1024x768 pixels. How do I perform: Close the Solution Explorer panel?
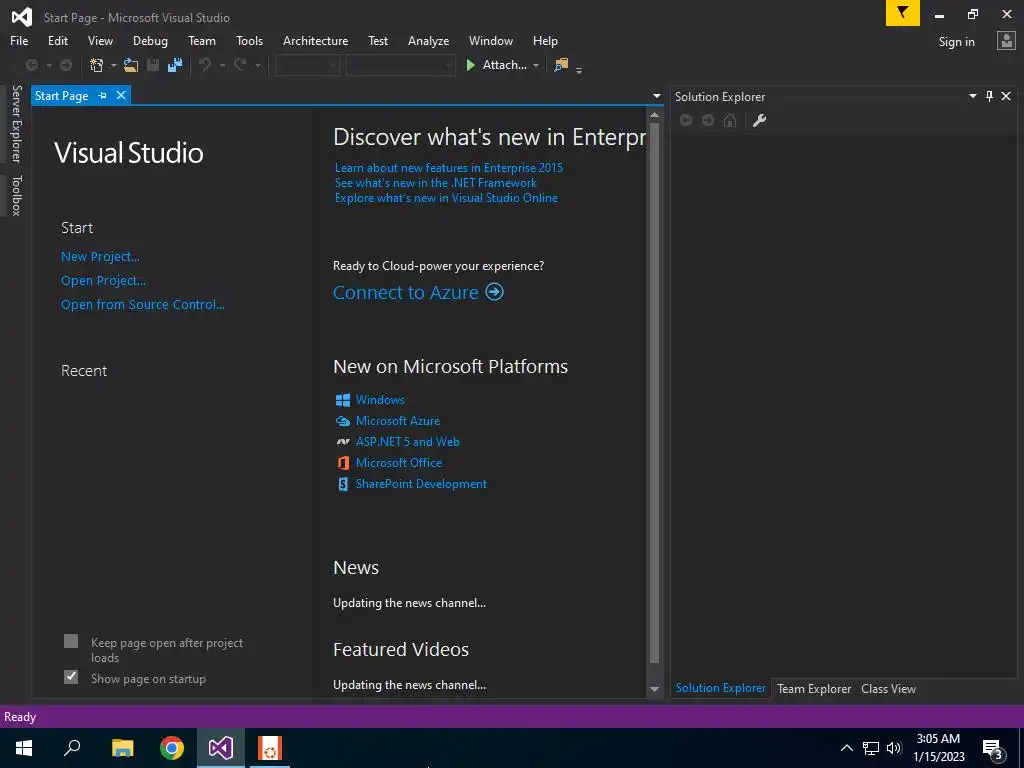tap(1006, 96)
